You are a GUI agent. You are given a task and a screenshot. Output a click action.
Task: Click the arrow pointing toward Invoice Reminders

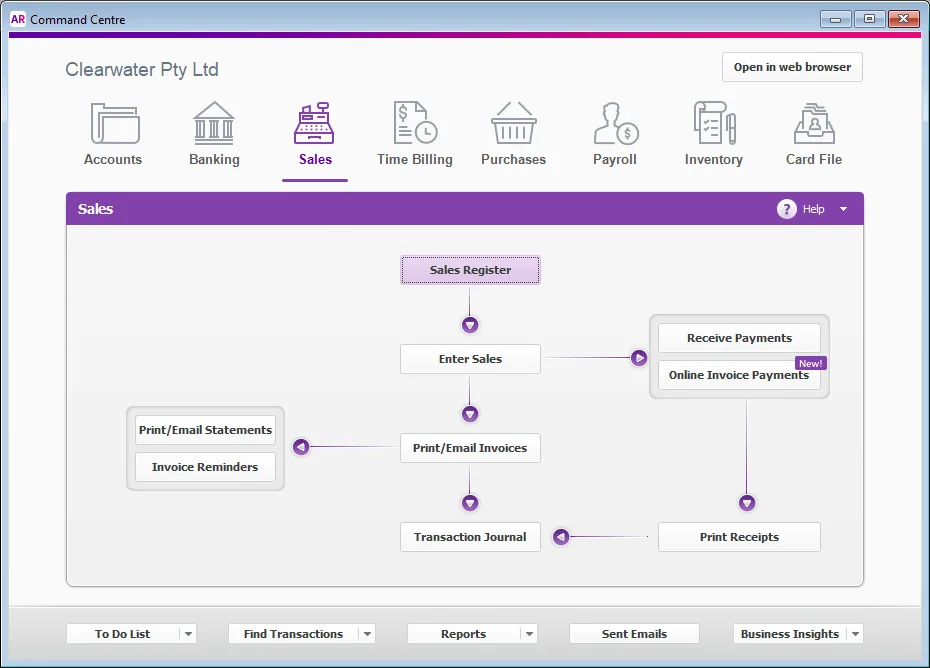[x=301, y=448]
